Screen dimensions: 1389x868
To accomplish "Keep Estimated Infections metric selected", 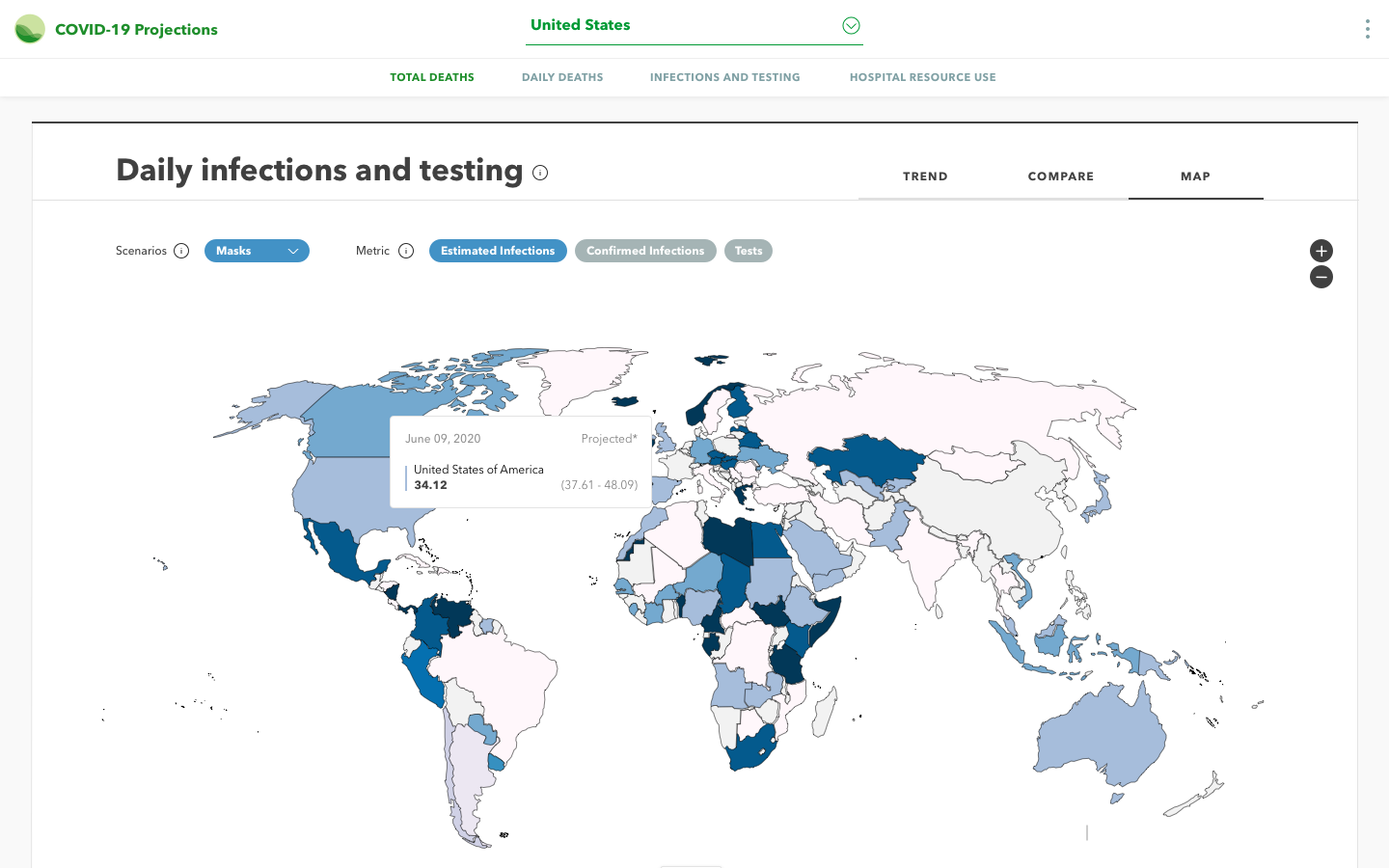I will (x=498, y=251).
